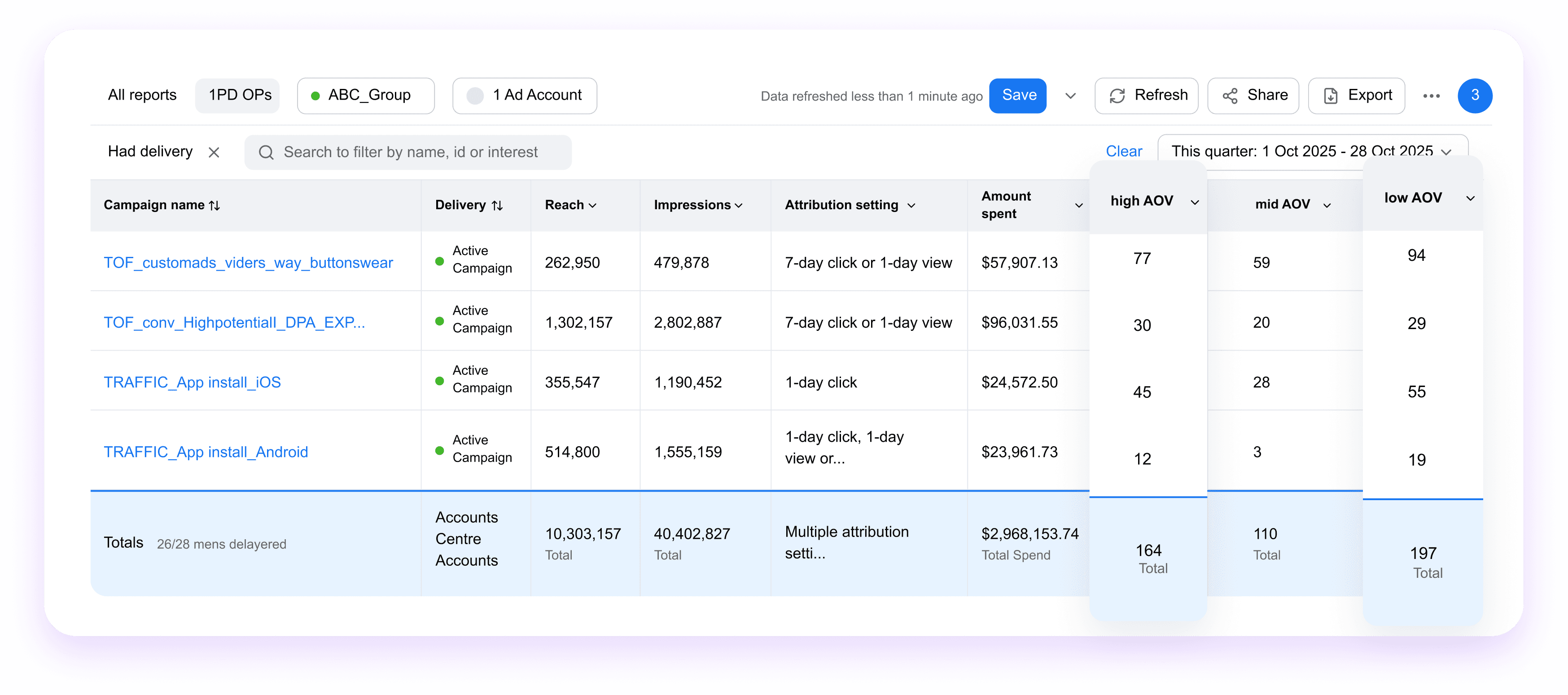Open the TRAFFIC_App install_iOS campaign link
The height and width of the screenshot is (695, 1568).
click(192, 382)
